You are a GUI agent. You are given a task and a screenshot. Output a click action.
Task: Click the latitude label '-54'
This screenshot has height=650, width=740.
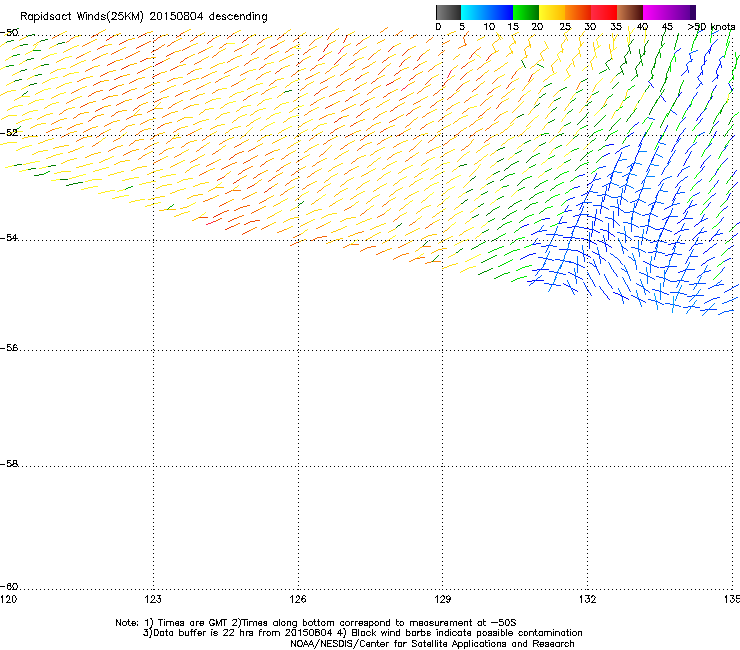[x=9, y=237]
